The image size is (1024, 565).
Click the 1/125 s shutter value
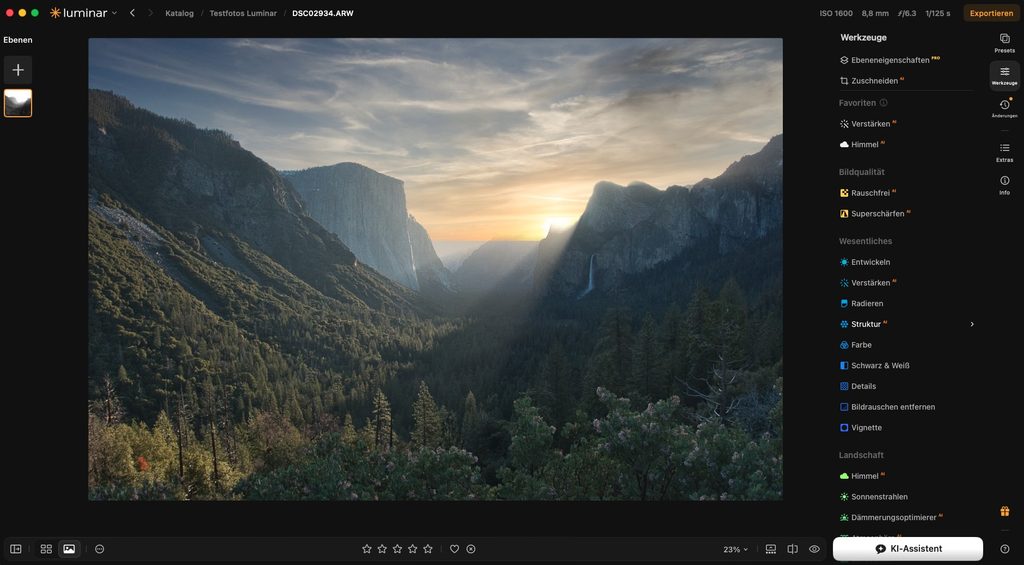(938, 13)
